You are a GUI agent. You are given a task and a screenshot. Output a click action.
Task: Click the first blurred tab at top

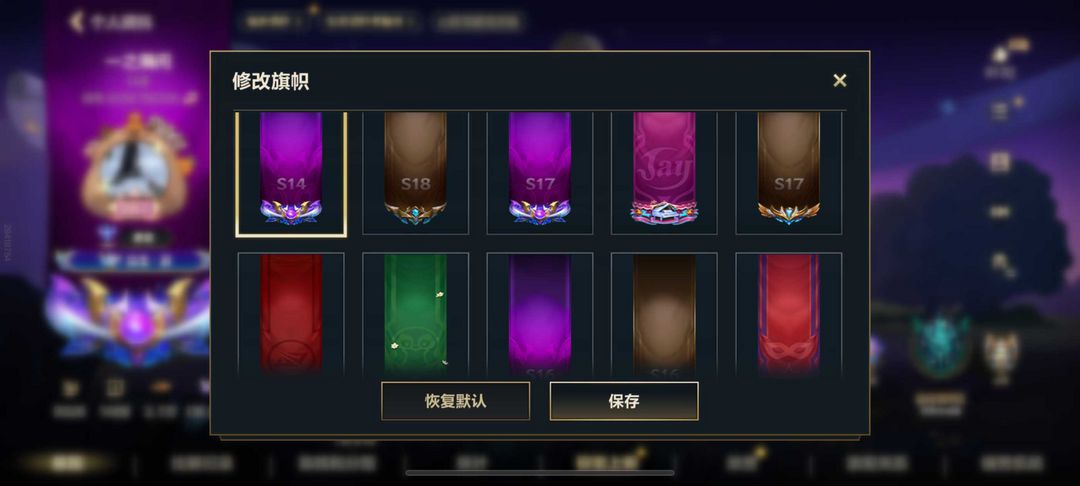pyautogui.click(x=274, y=21)
